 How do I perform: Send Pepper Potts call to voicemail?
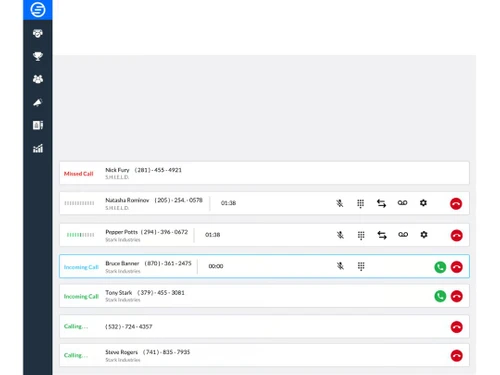pyautogui.click(x=403, y=235)
